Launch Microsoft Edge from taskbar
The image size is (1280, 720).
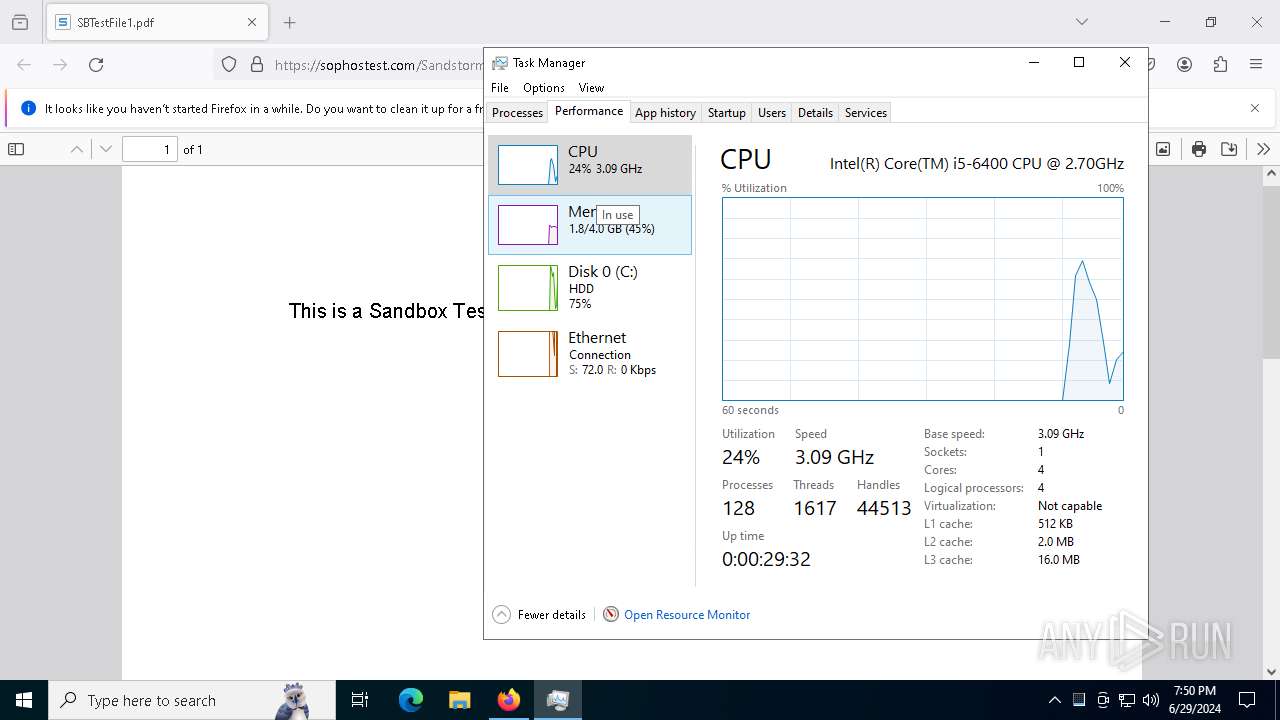411,700
